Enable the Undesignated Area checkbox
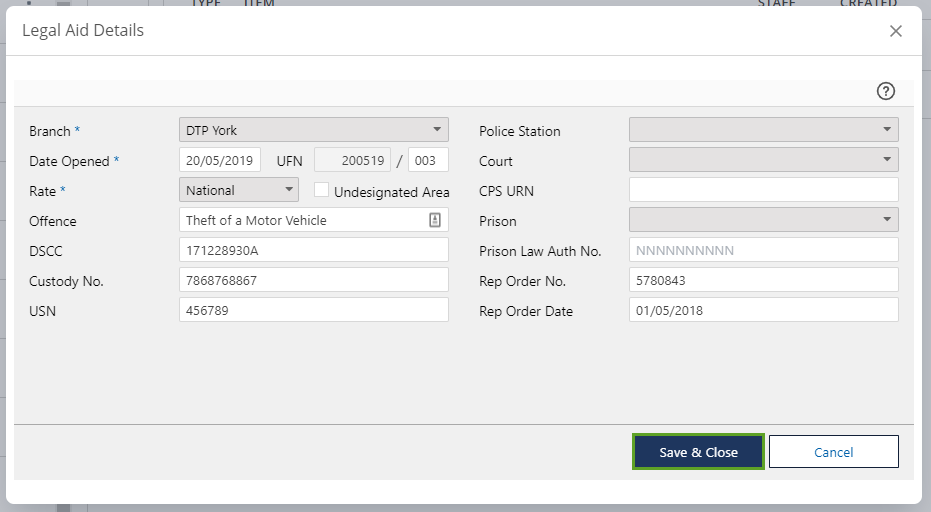This screenshot has width=931, height=512. point(321,190)
